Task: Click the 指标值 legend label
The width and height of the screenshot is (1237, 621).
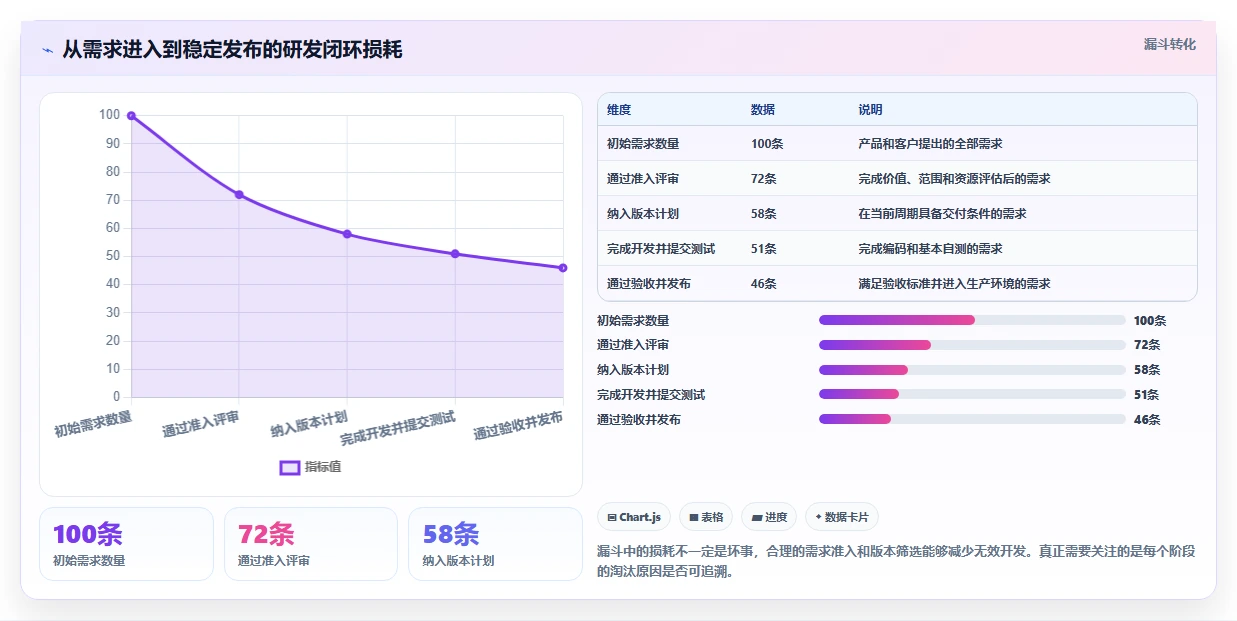Action: click(x=323, y=467)
